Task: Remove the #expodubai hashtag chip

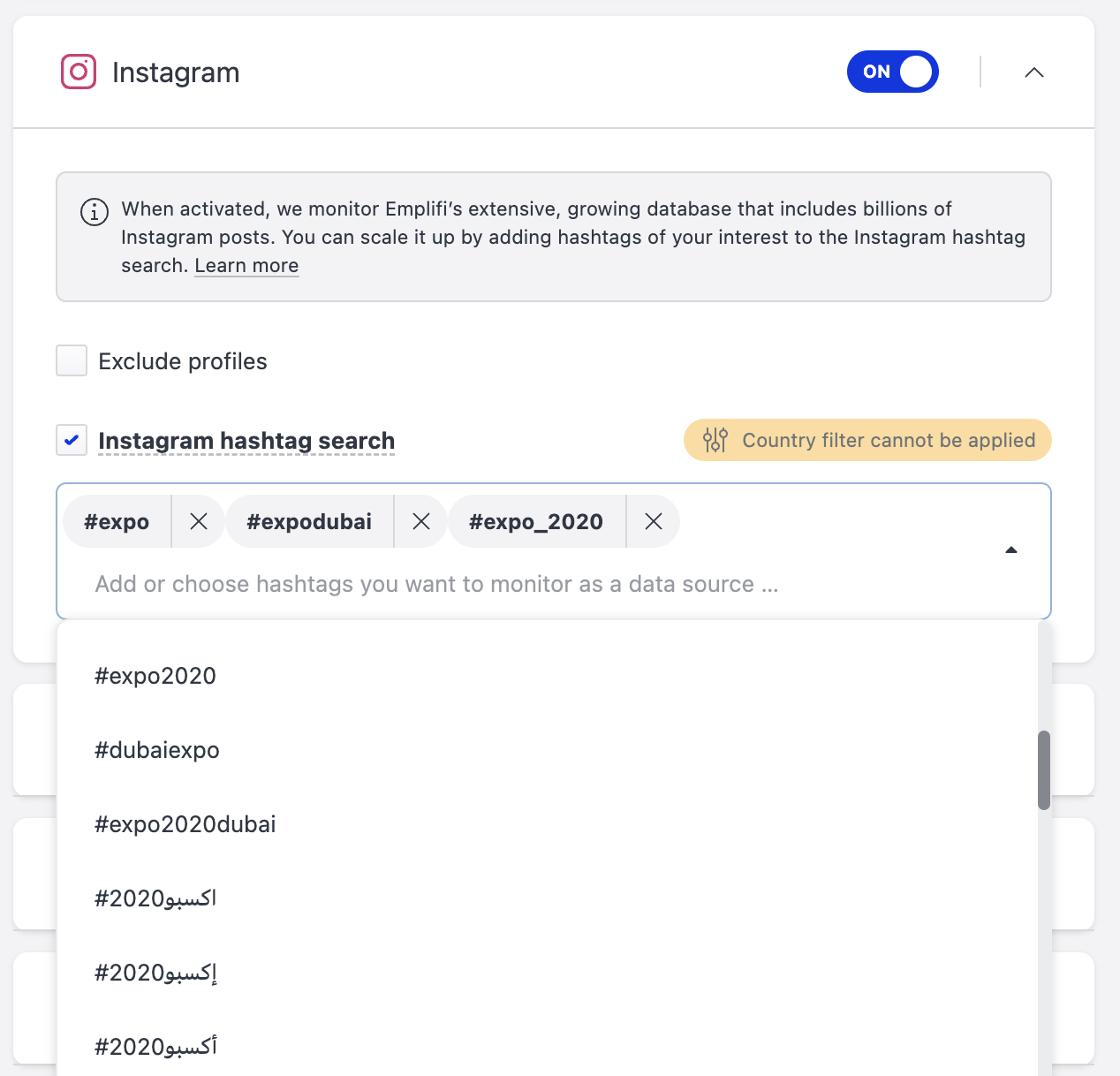Action: pyautogui.click(x=421, y=521)
